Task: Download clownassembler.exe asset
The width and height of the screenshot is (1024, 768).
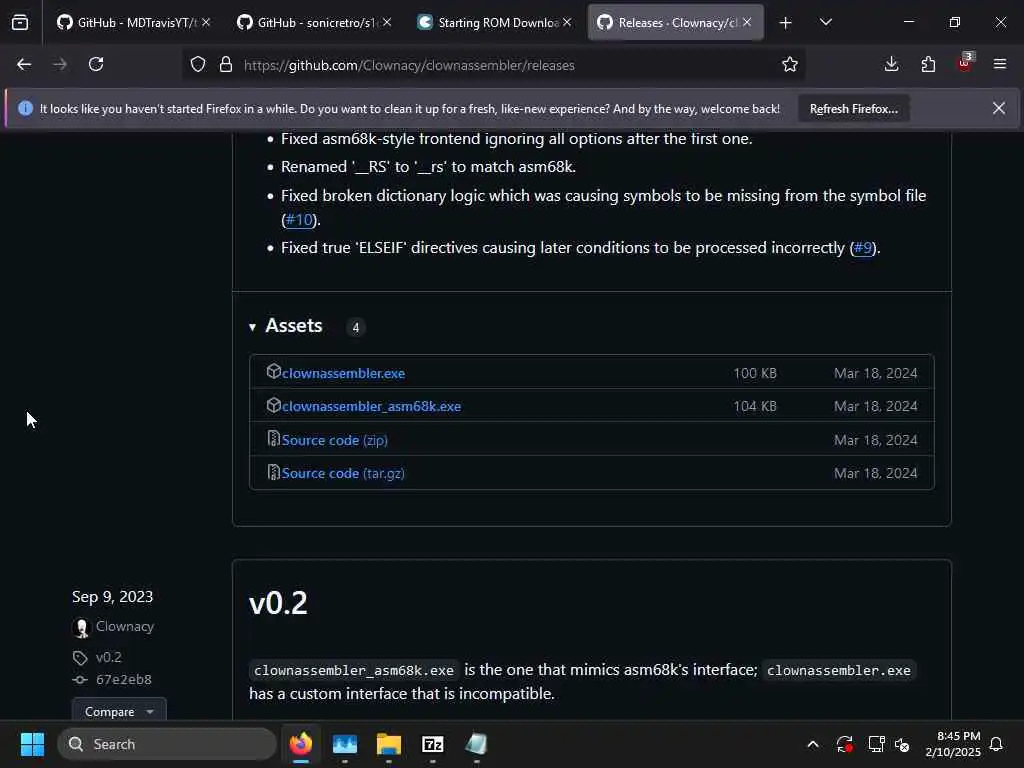Action: coord(344,374)
